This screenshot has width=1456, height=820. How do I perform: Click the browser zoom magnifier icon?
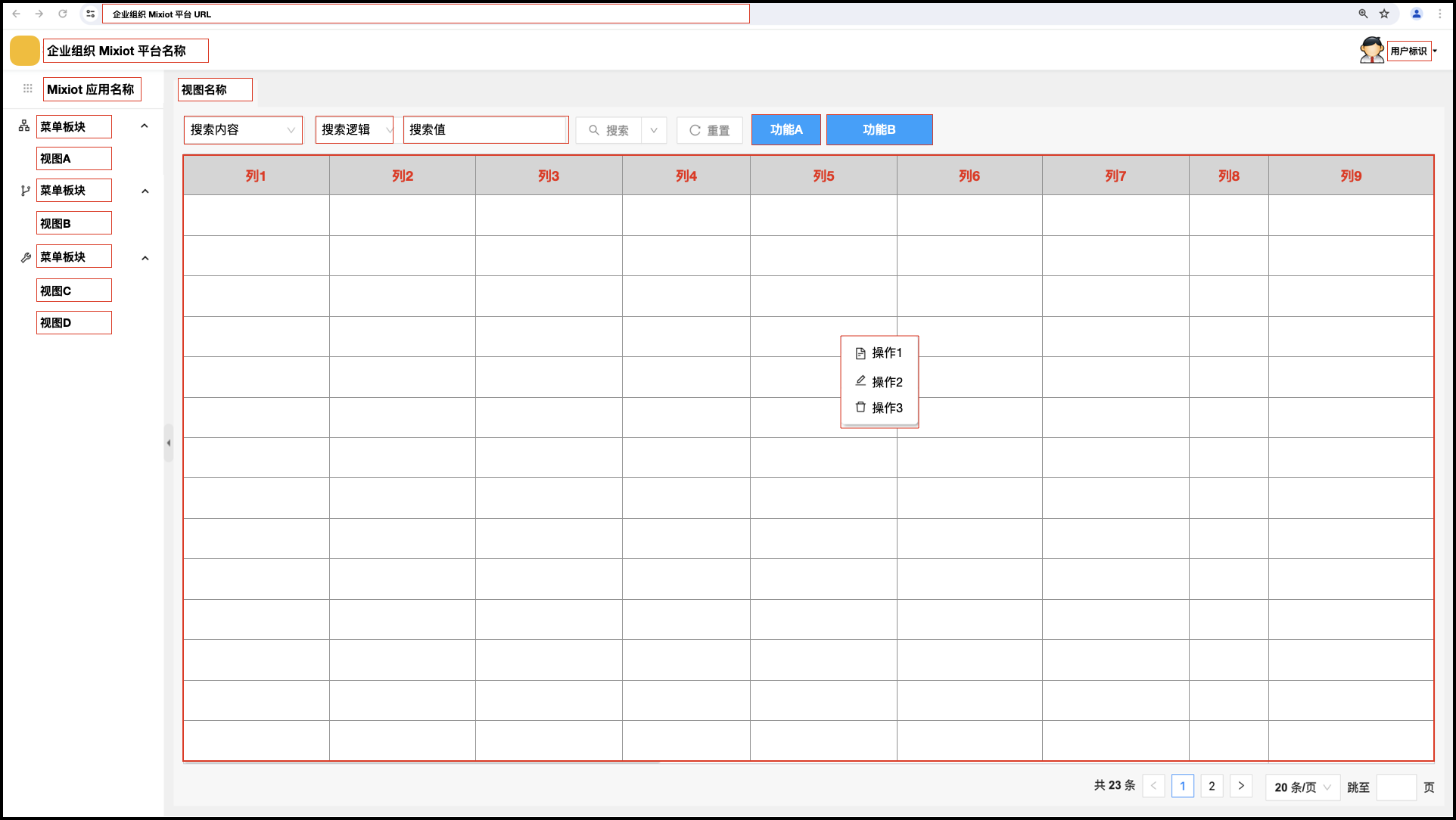1363,14
